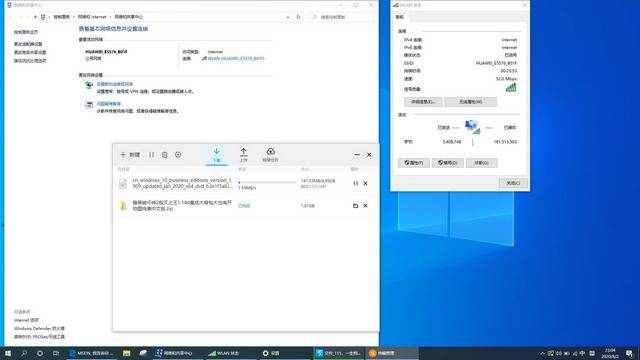Click the plus New task button
640x360 pixels.
[130, 155]
